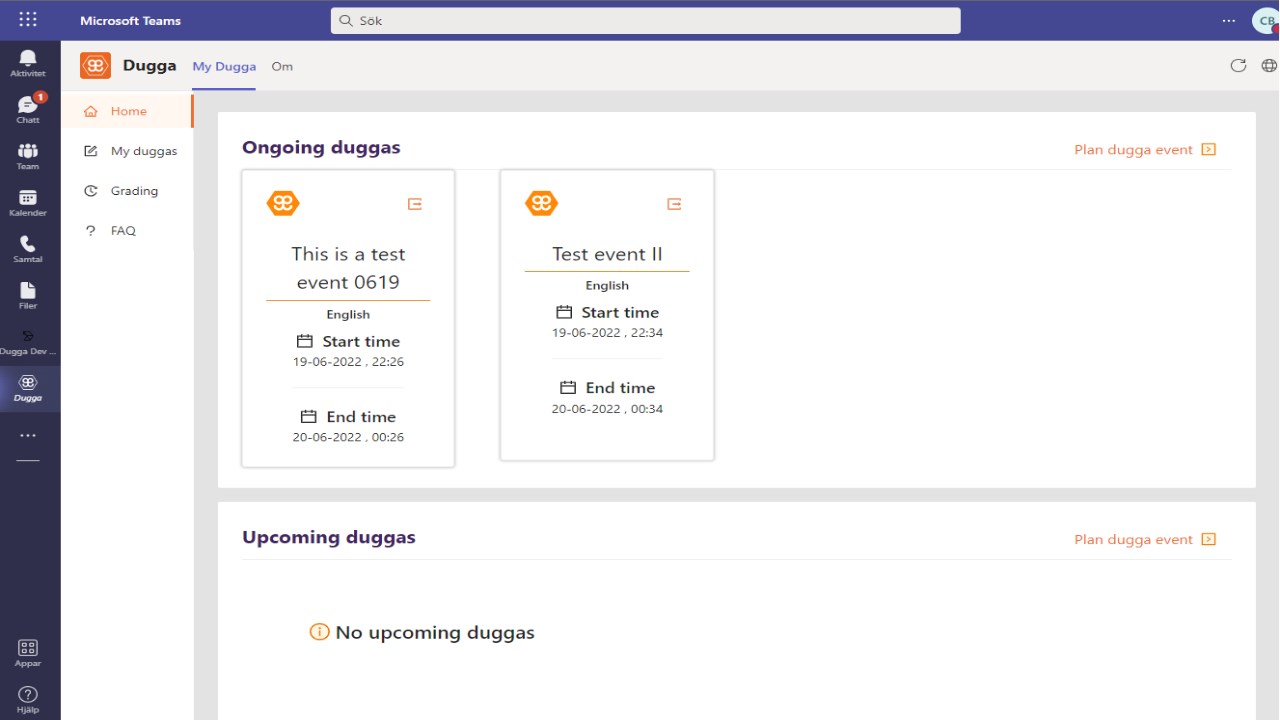Image resolution: width=1280 pixels, height=720 pixels.
Task: Open Chatt in the Teams sidebar
Action: pyautogui.click(x=28, y=109)
